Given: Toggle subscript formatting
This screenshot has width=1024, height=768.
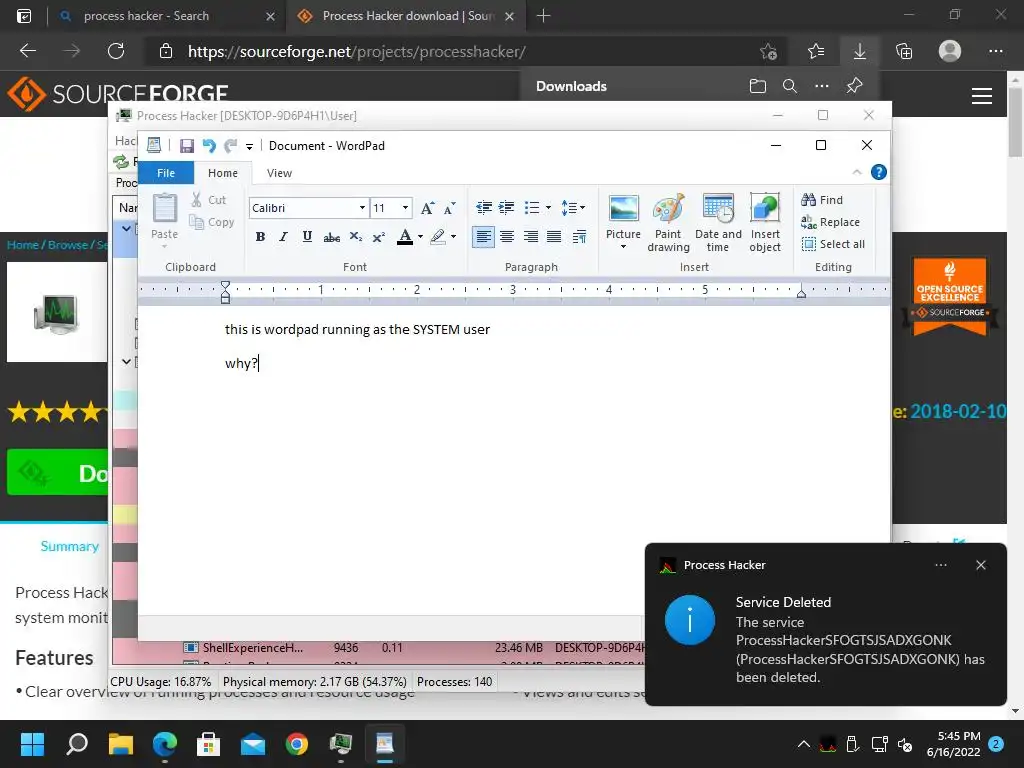Looking at the screenshot, I should coord(356,236).
